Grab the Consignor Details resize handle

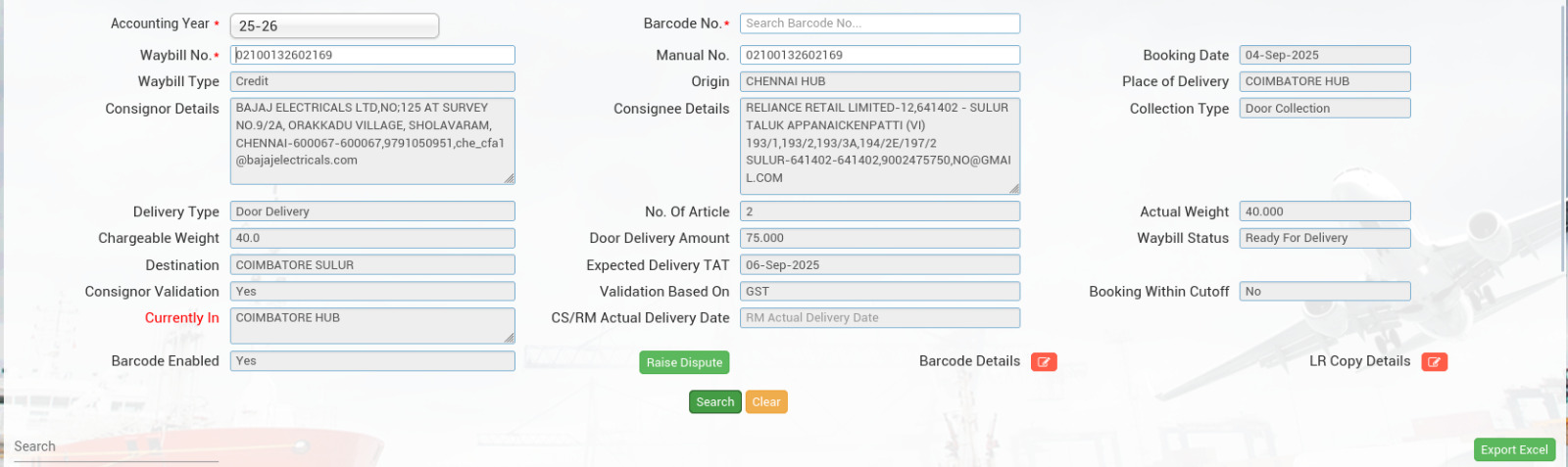coord(510,179)
